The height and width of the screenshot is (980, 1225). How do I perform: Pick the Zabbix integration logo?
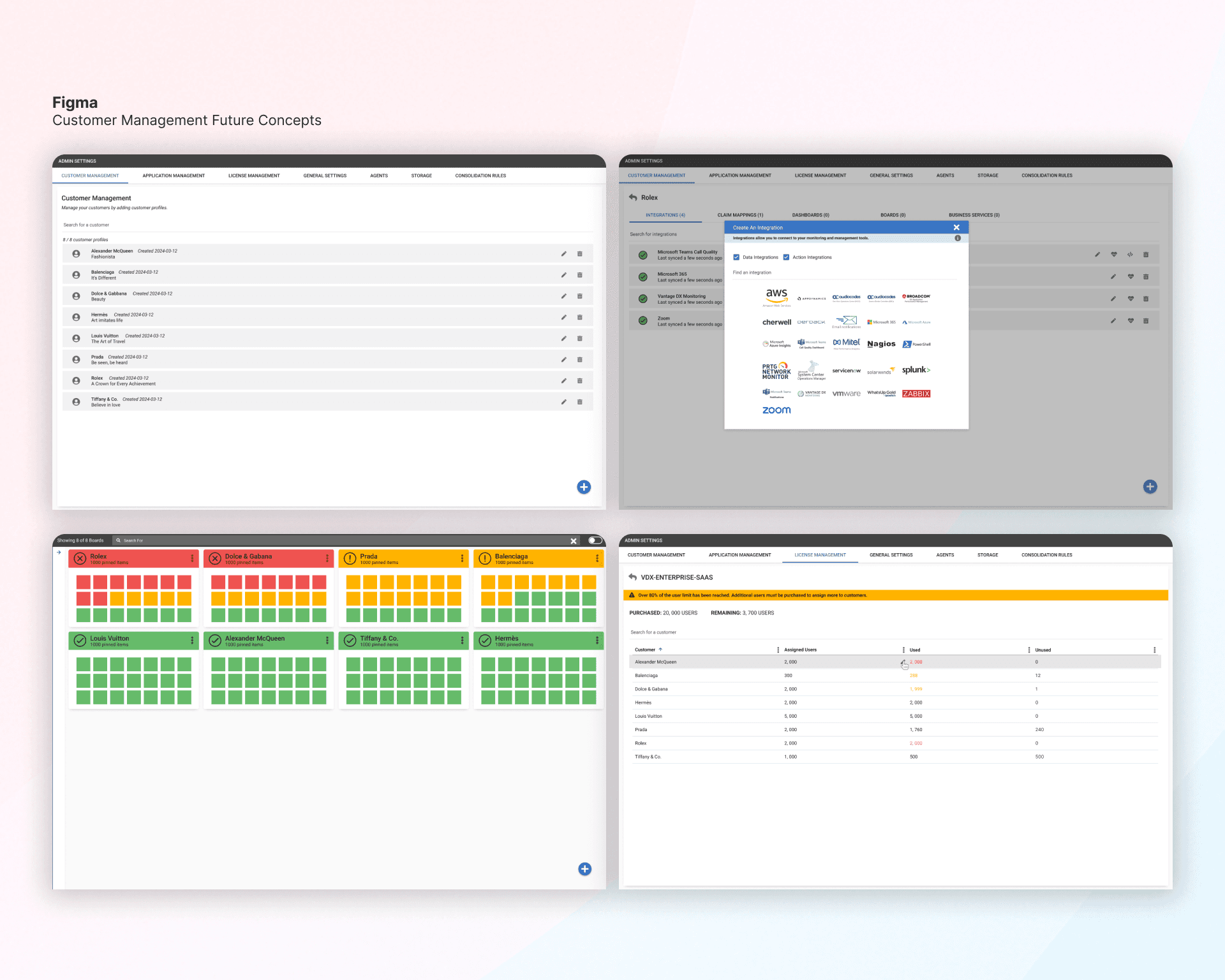[916, 394]
